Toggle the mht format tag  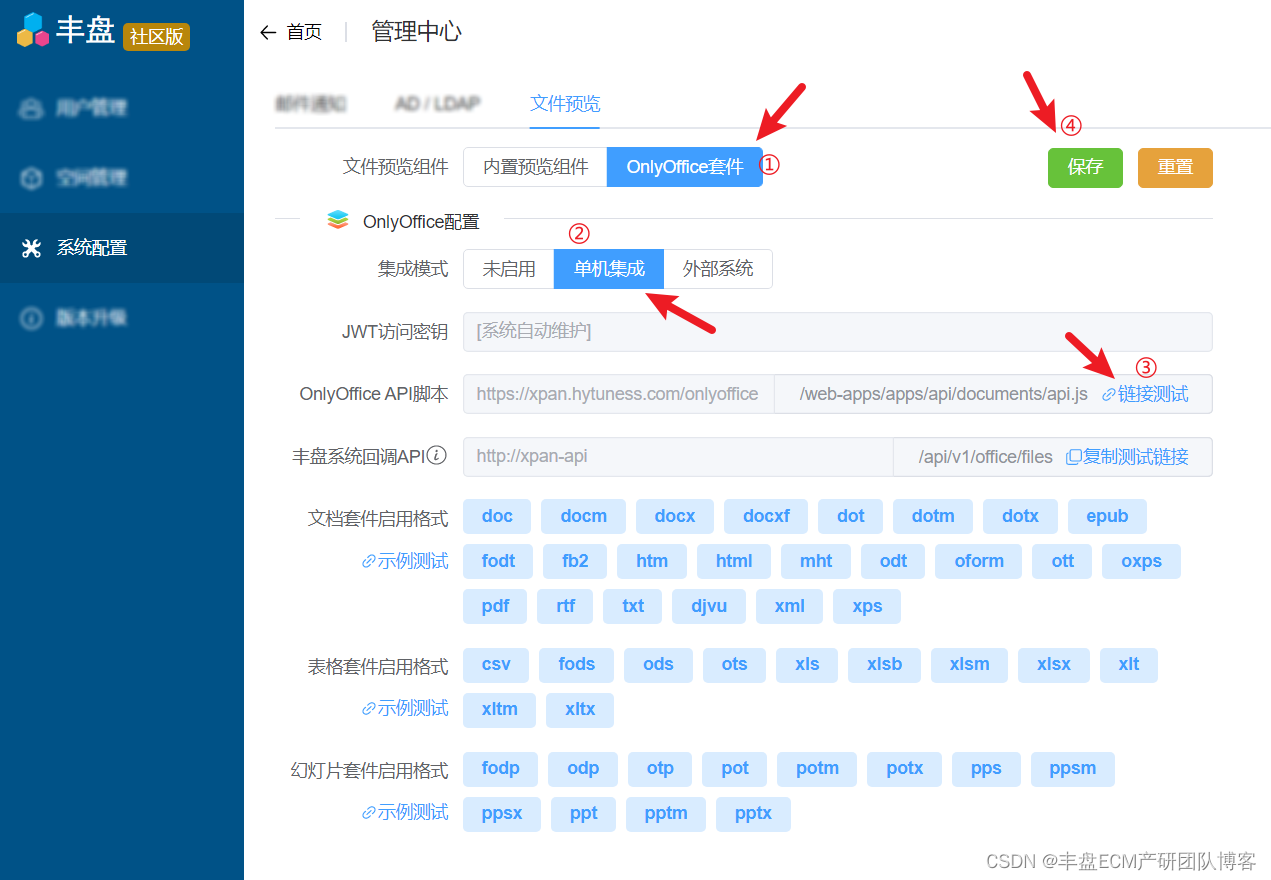click(x=816, y=561)
